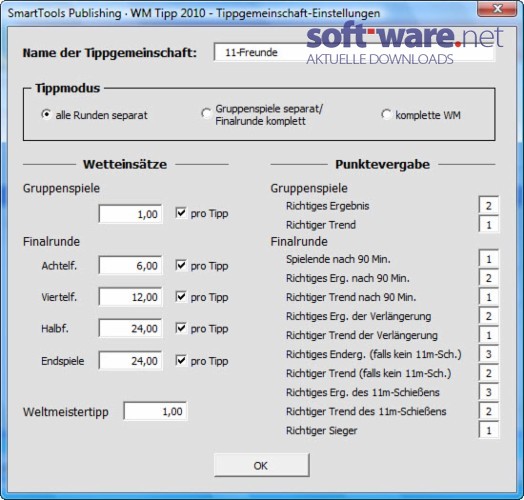Edit points box for 'Richtiger Sieger'
524x500 pixels.
[x=489, y=430]
